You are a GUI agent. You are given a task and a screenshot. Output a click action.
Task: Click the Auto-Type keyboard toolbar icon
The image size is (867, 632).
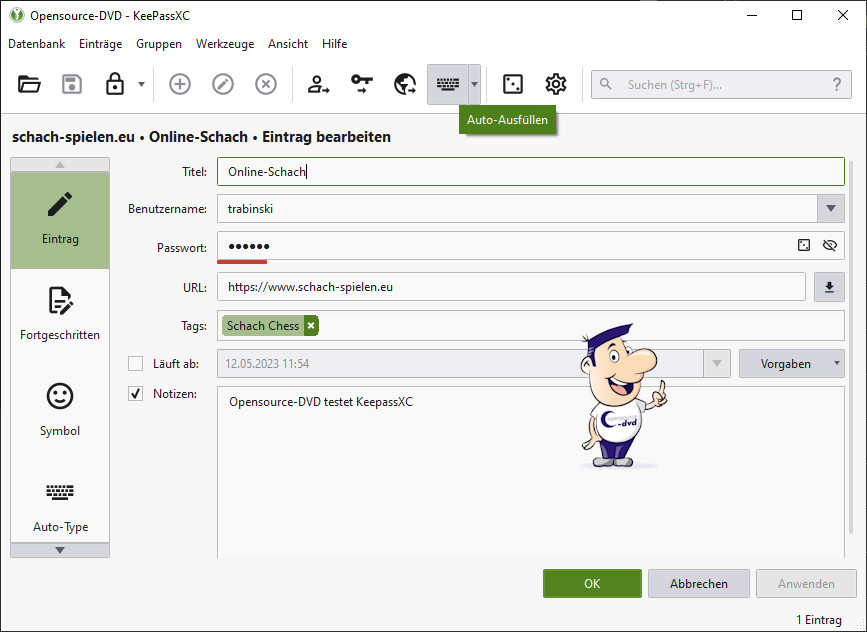point(446,85)
